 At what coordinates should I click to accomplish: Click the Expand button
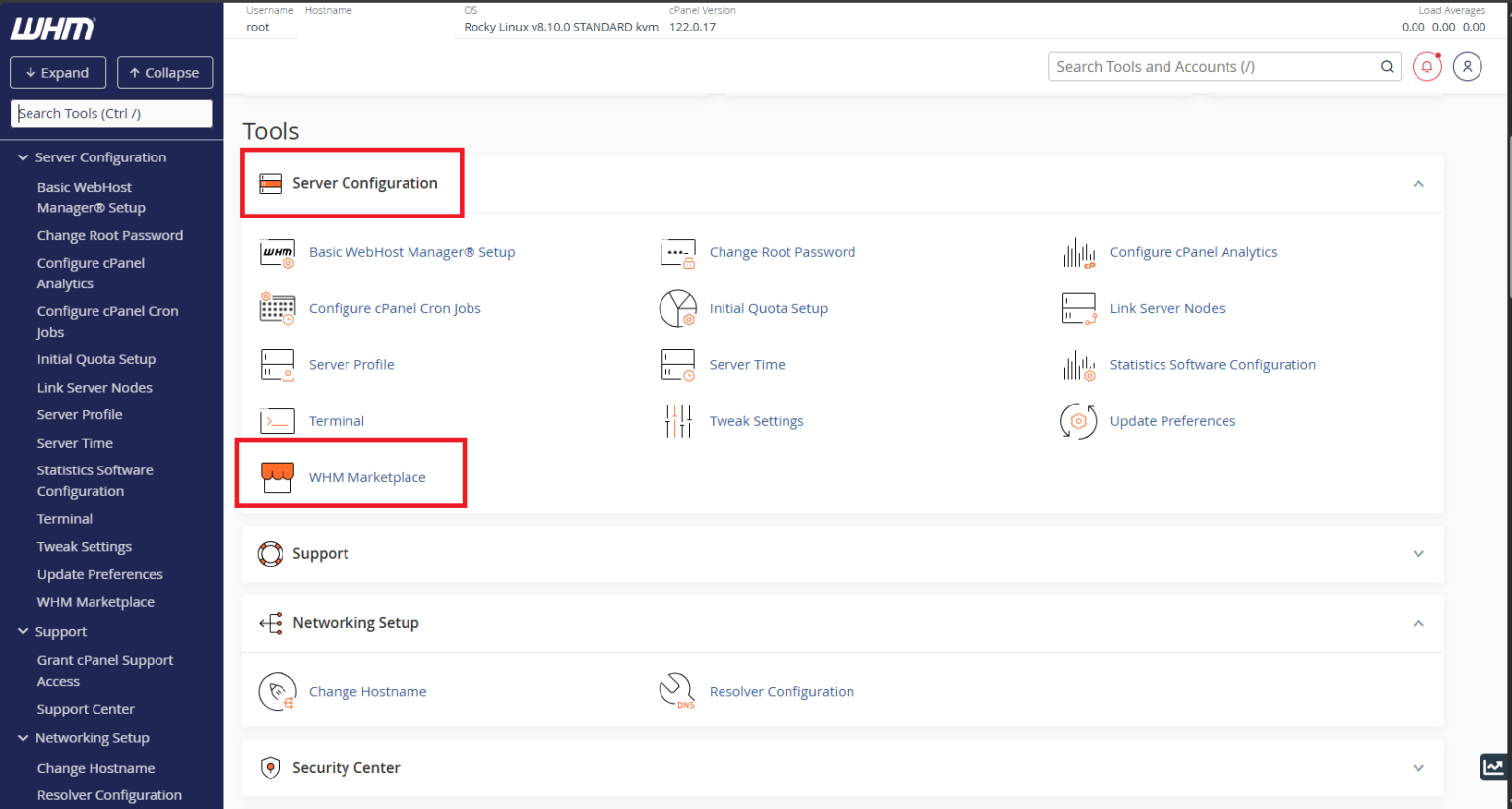point(57,72)
